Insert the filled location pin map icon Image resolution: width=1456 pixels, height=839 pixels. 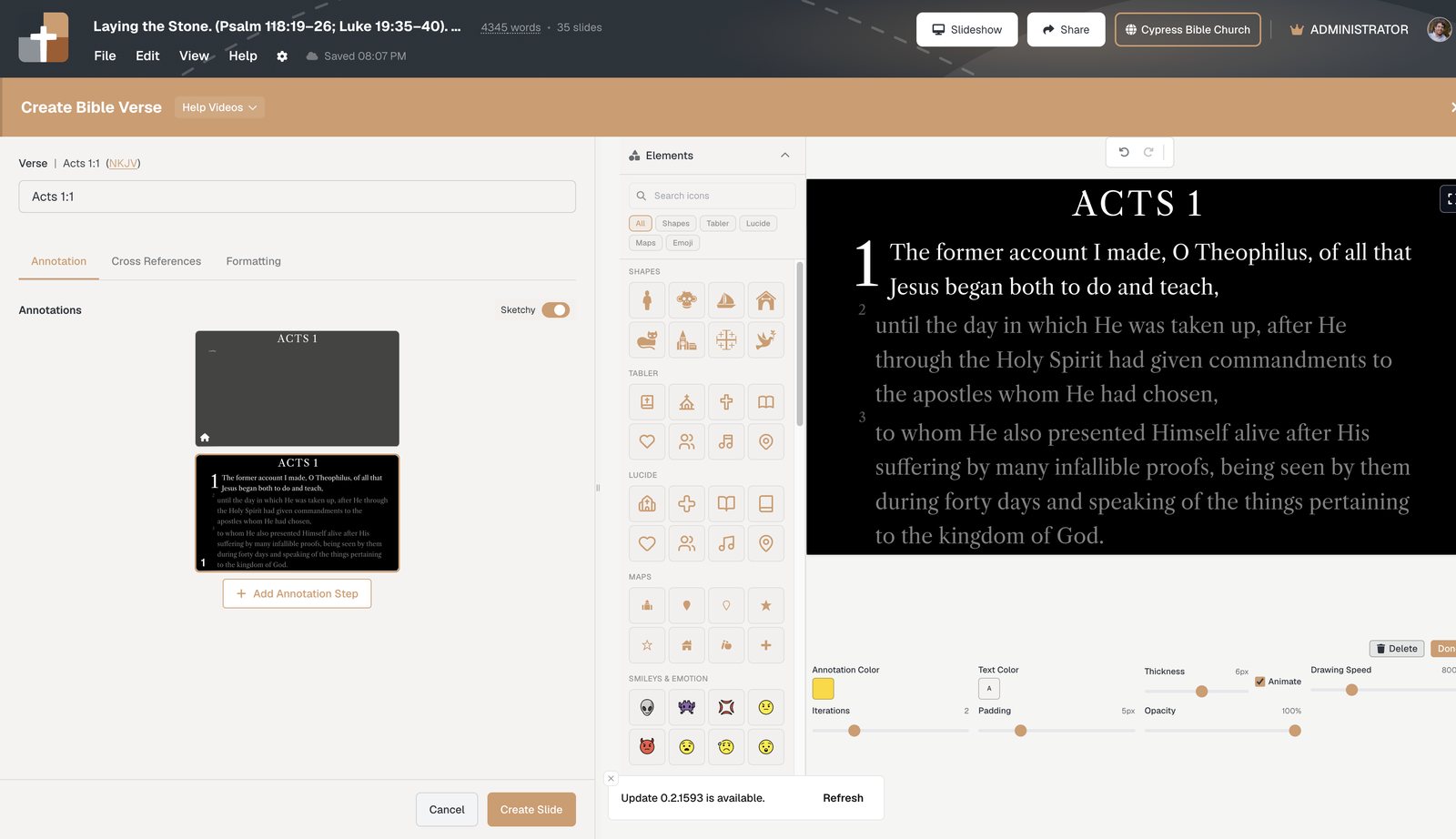coord(687,605)
